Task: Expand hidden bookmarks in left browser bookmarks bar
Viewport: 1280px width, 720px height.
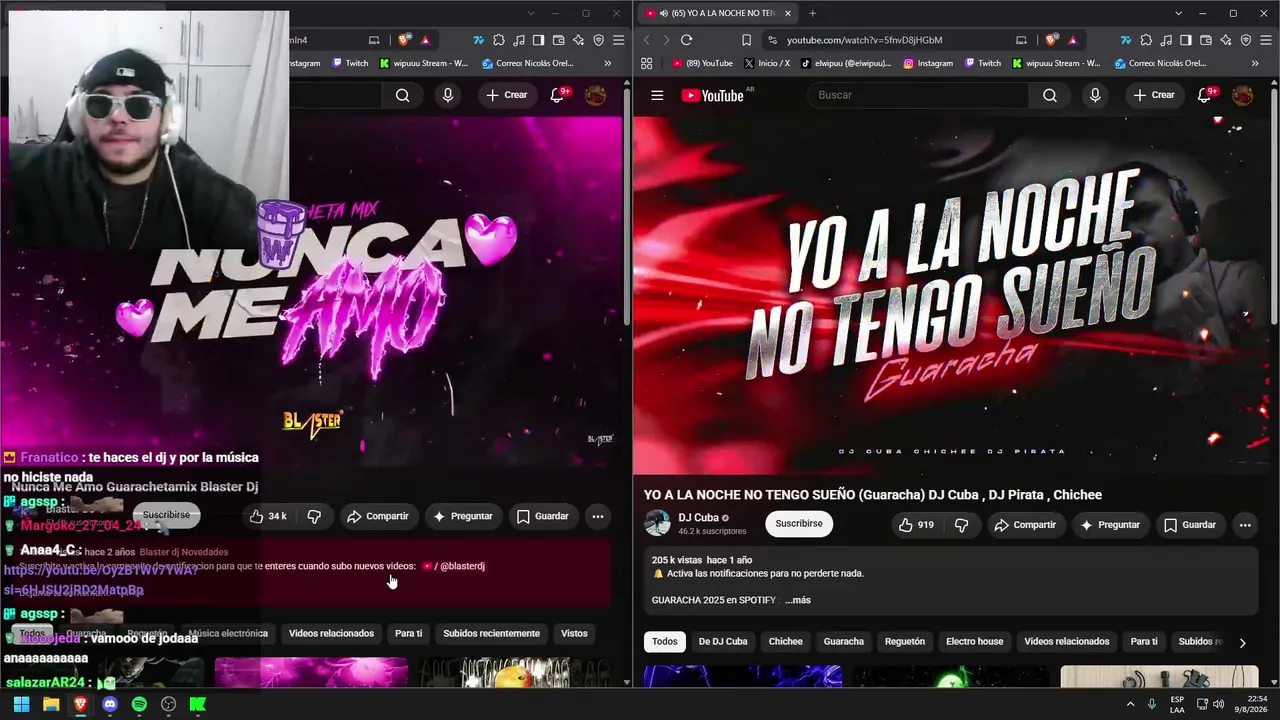Action: tap(607, 63)
